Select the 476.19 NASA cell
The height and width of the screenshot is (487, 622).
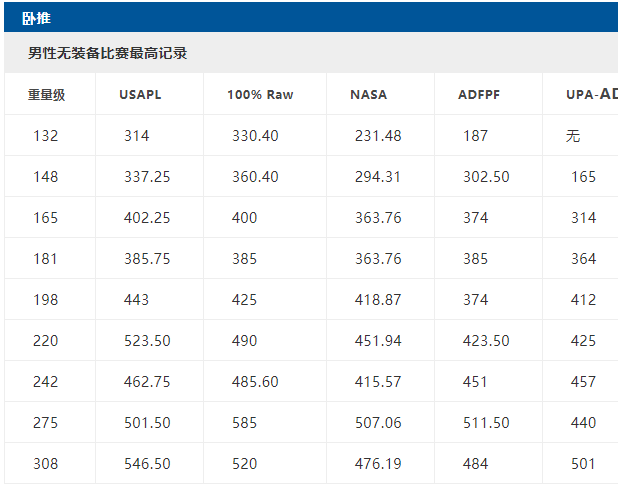pyautogui.click(x=378, y=464)
